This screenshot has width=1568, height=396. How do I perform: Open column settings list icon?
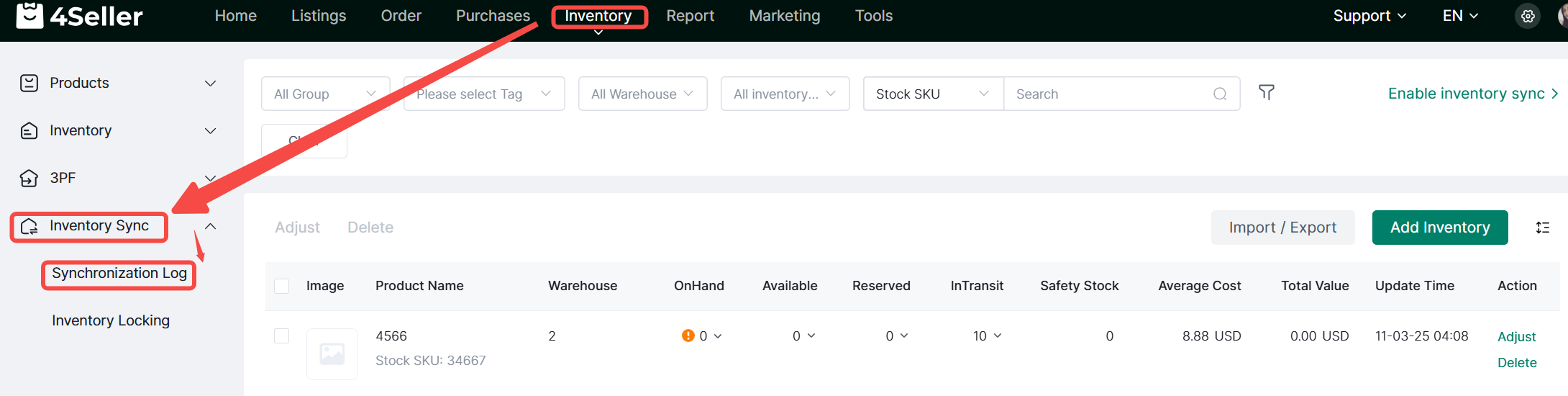[1542, 228]
